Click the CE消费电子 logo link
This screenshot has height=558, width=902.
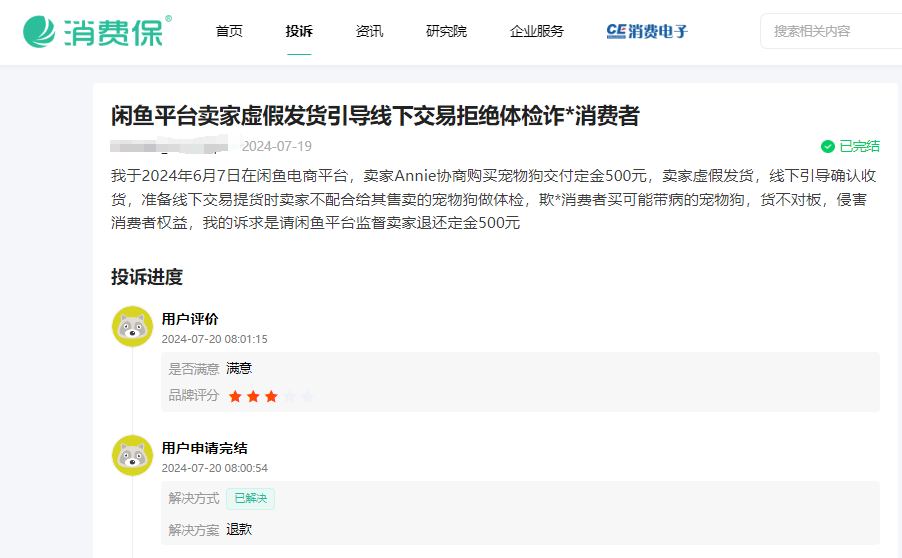click(647, 31)
